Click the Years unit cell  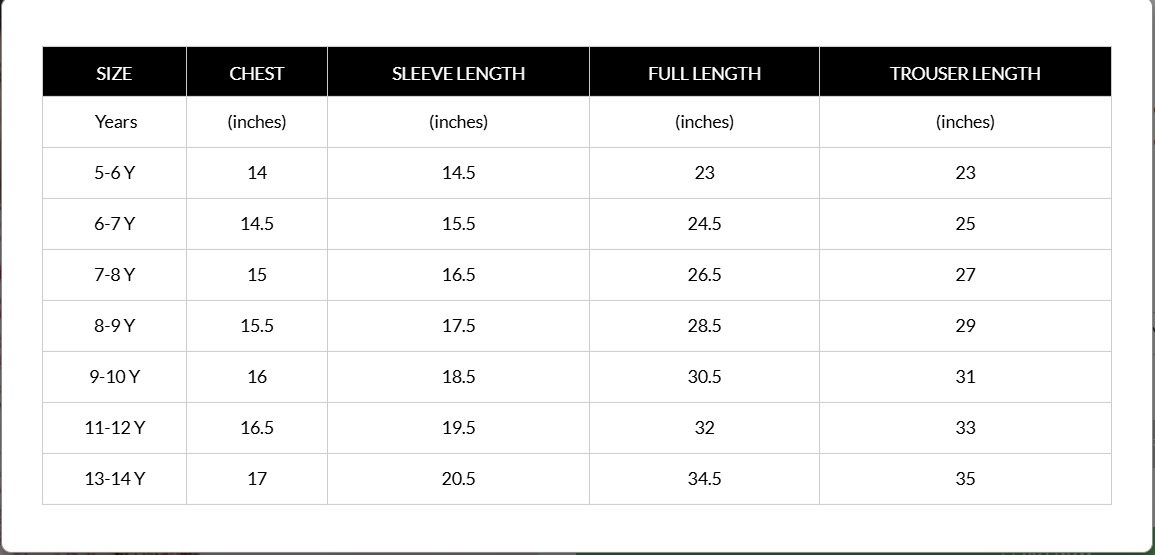point(114,122)
